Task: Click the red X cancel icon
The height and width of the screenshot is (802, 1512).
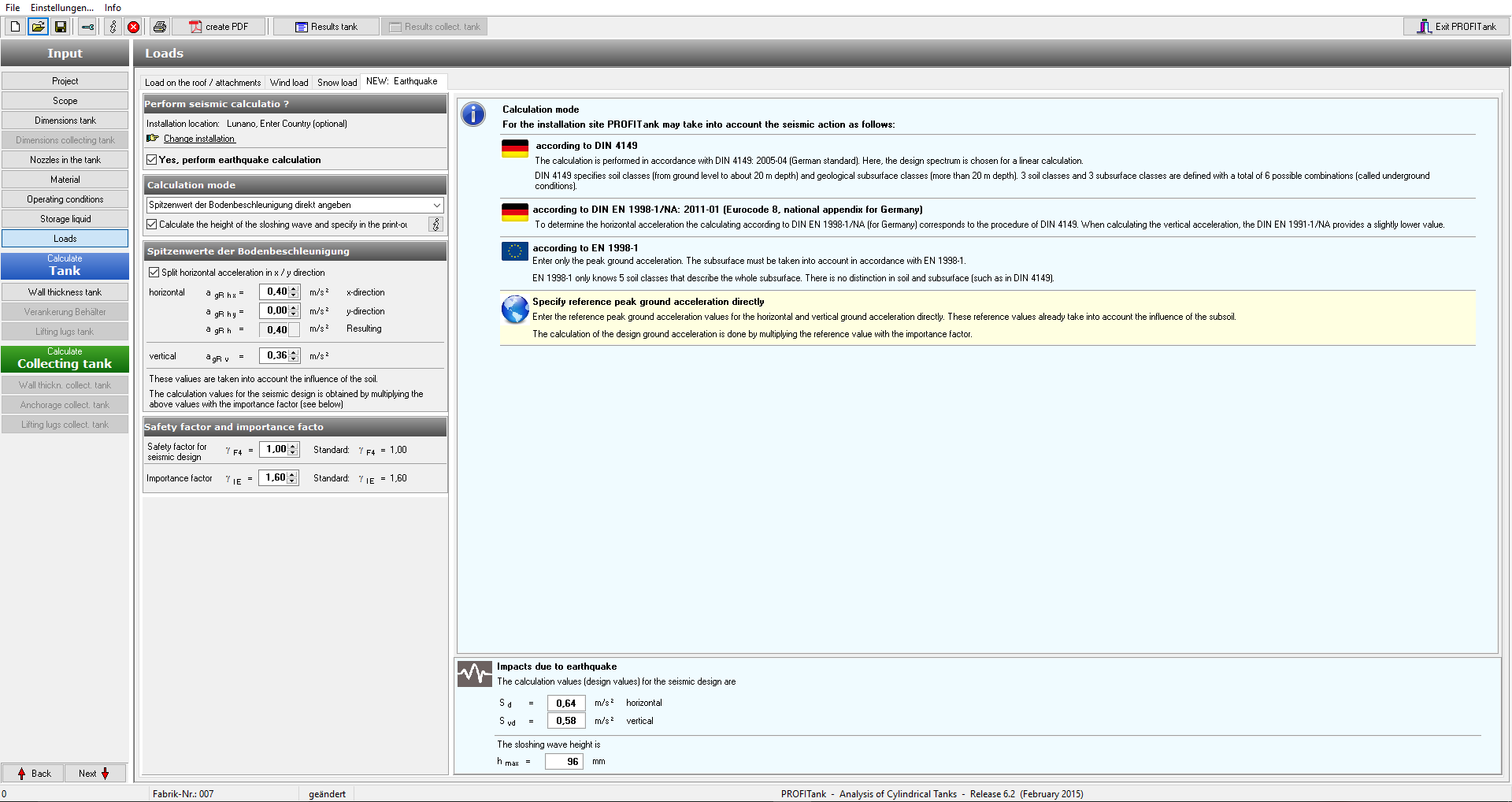Action: [x=134, y=27]
